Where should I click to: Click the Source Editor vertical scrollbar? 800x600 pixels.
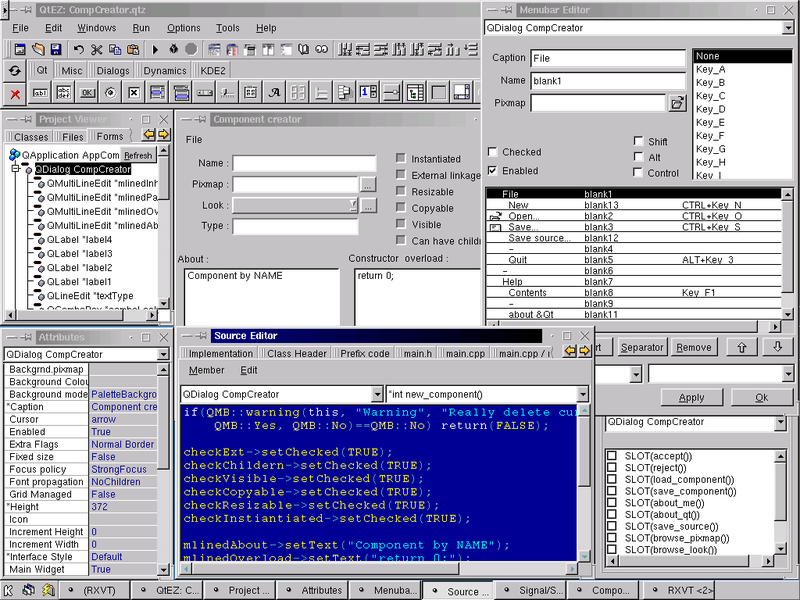[584, 482]
